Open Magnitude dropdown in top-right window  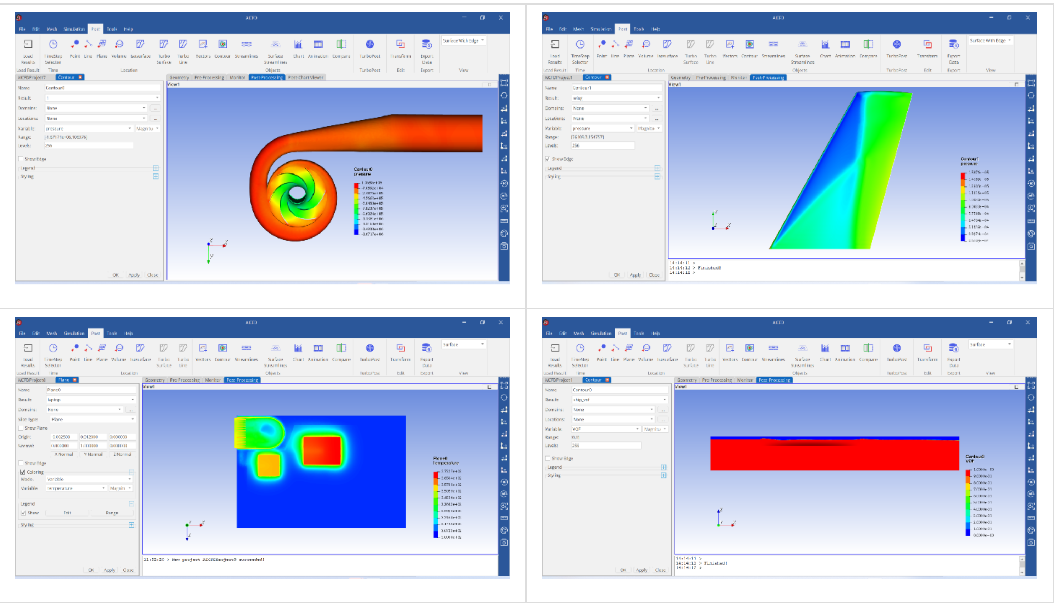pyautogui.click(x=649, y=128)
